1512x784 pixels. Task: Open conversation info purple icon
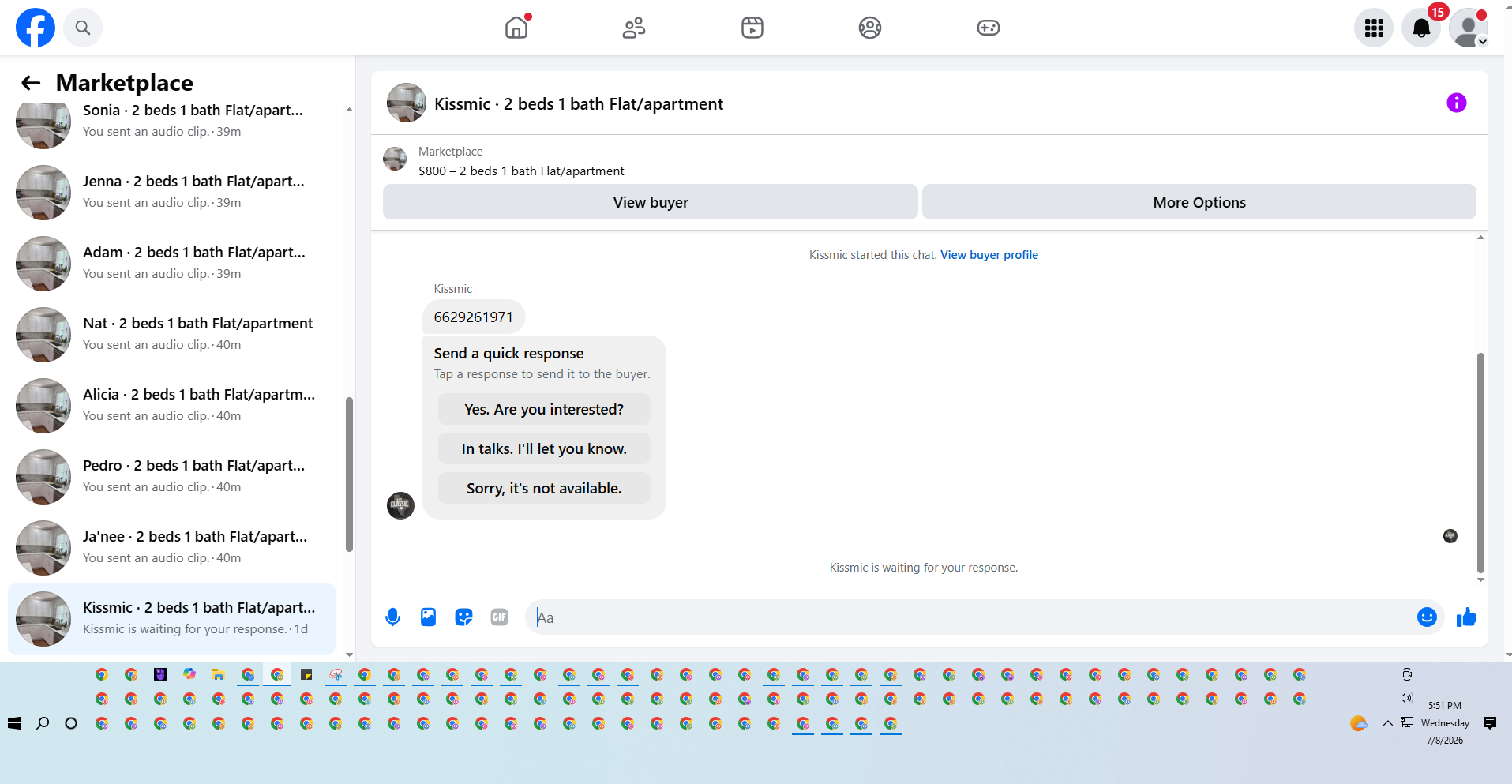point(1457,103)
